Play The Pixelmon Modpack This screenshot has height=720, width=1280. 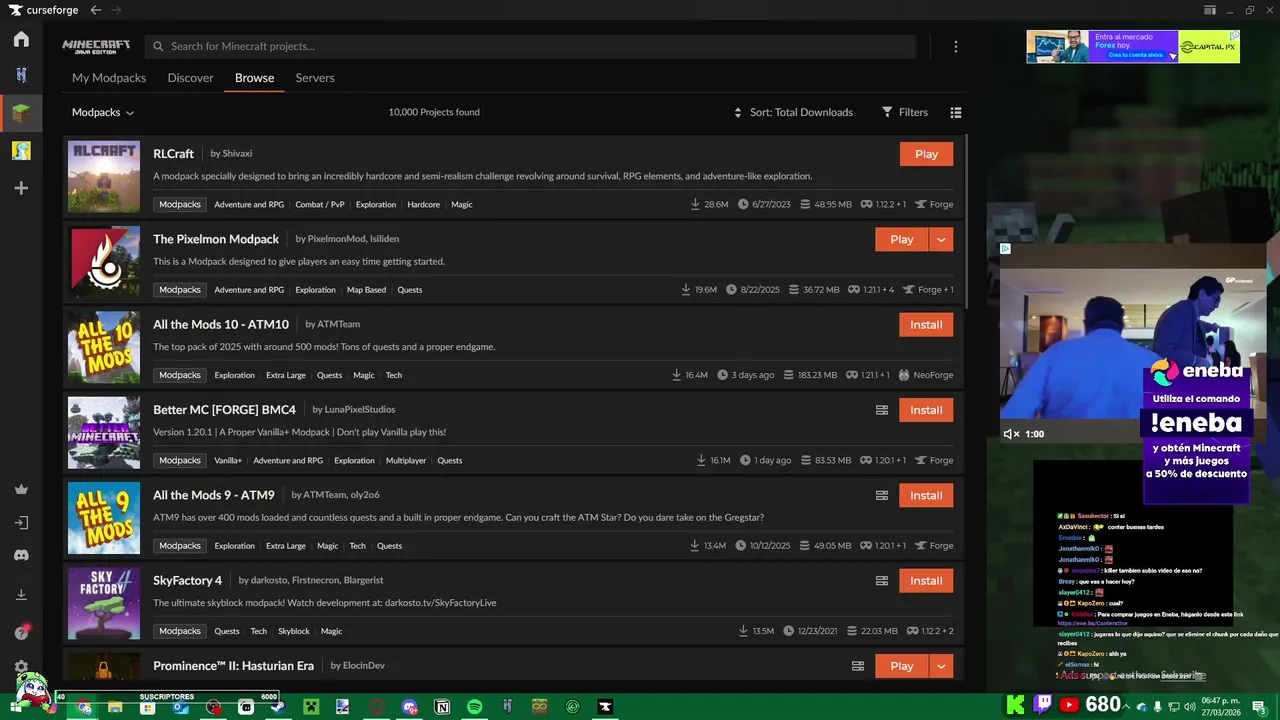(902, 240)
